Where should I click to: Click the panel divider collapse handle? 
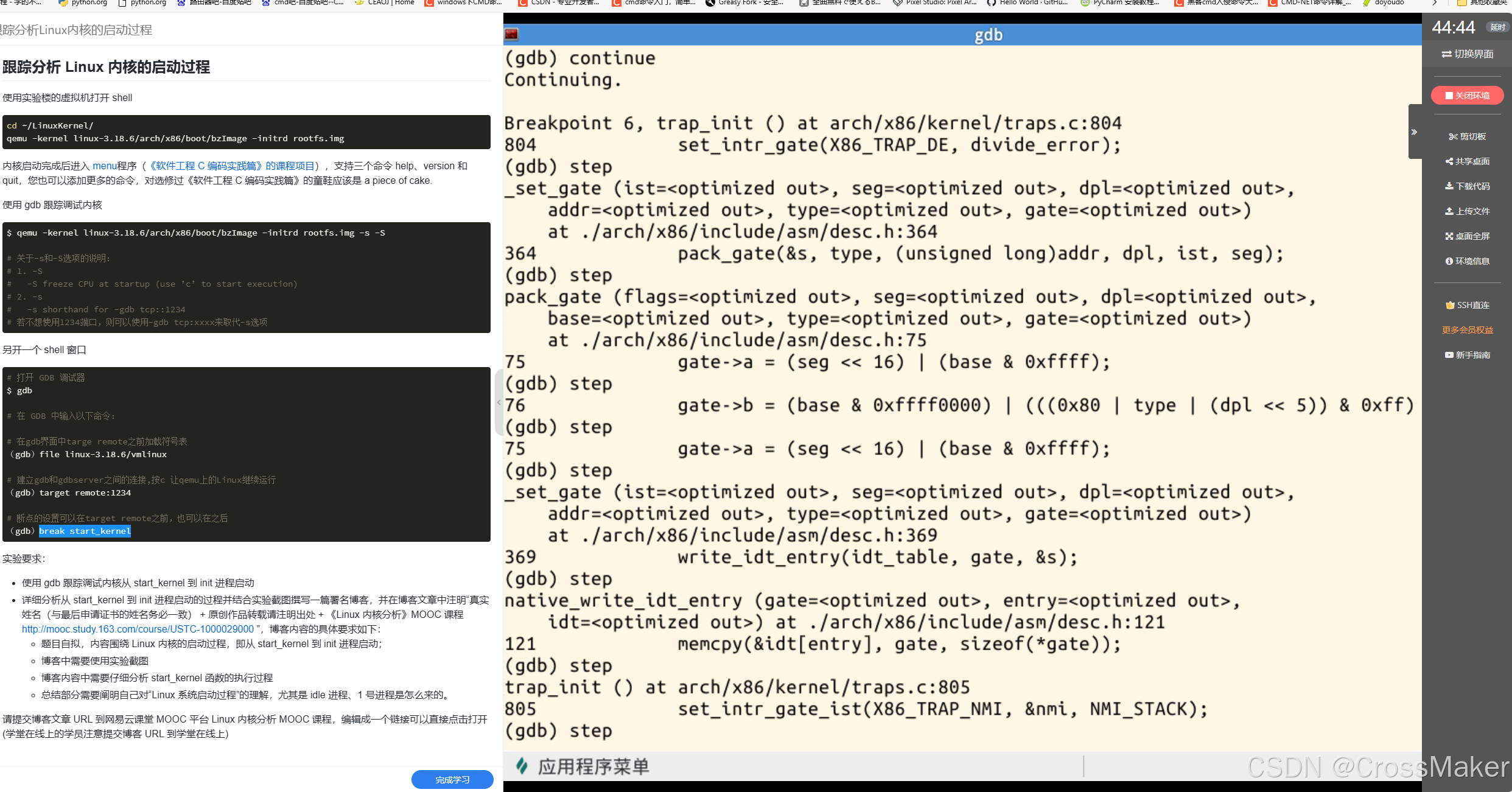[499, 402]
